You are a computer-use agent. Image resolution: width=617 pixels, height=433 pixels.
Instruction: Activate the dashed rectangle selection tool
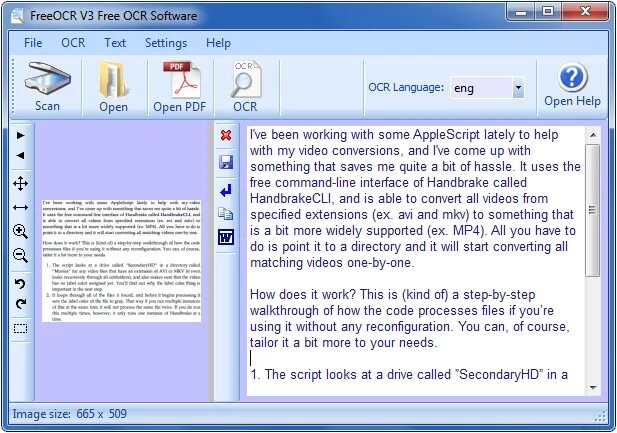coord(20,328)
